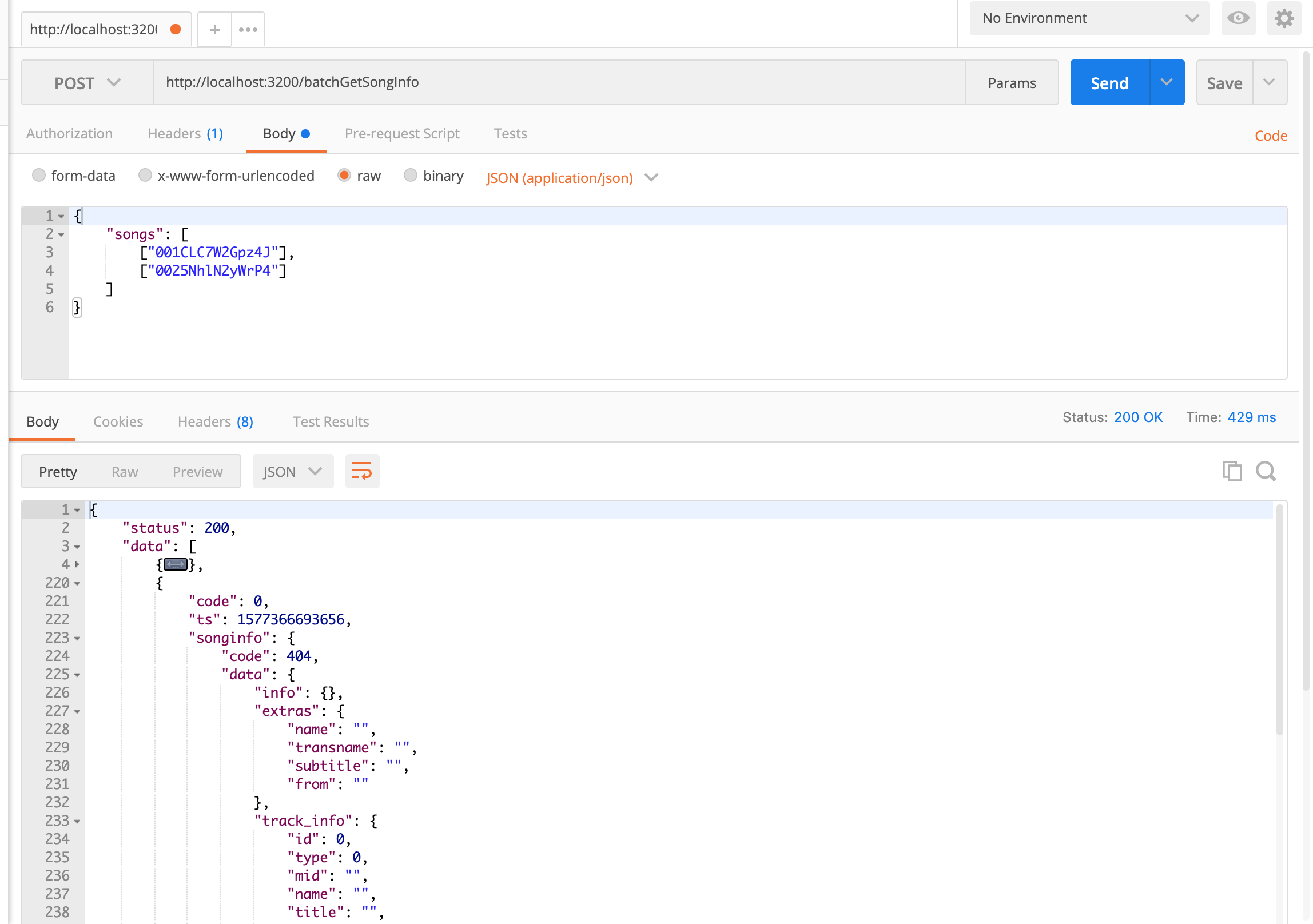The height and width of the screenshot is (924, 1313).
Task: Open the response Cookies tab
Action: [x=118, y=422]
